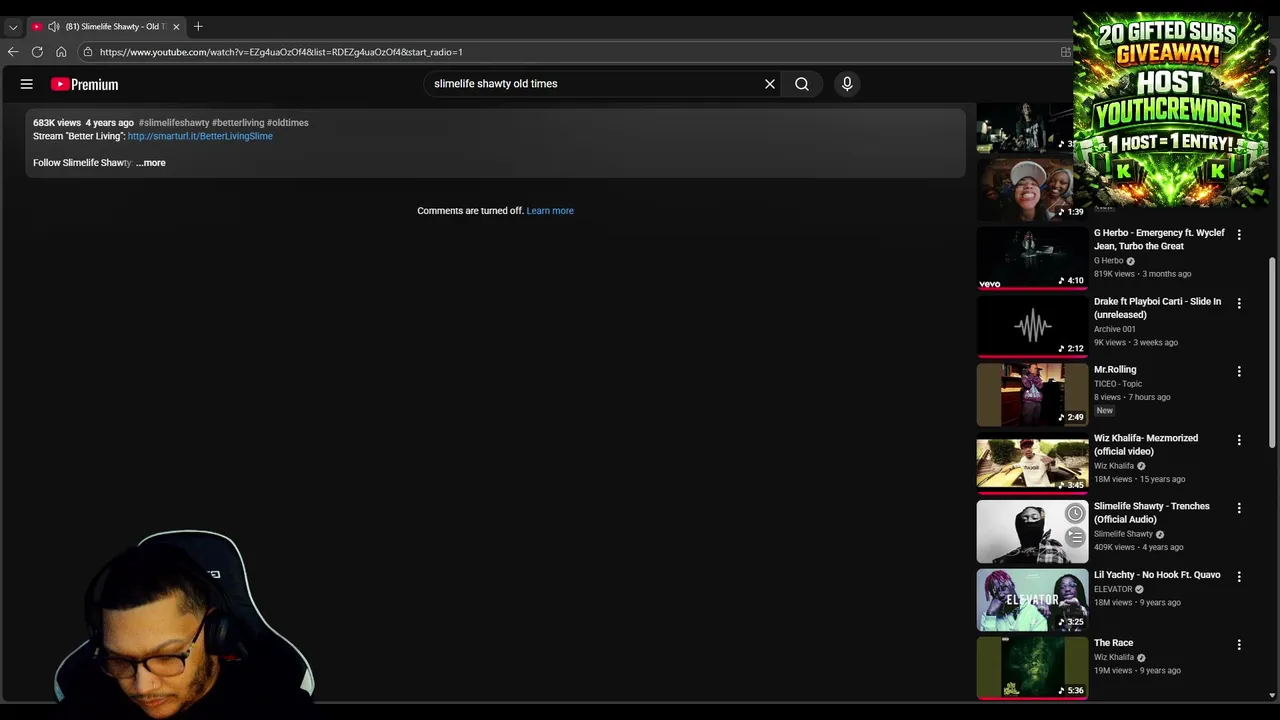Play G Herbo Emergency vevo thumbnail
This screenshot has height=720, width=1280.
pyautogui.click(x=1032, y=258)
